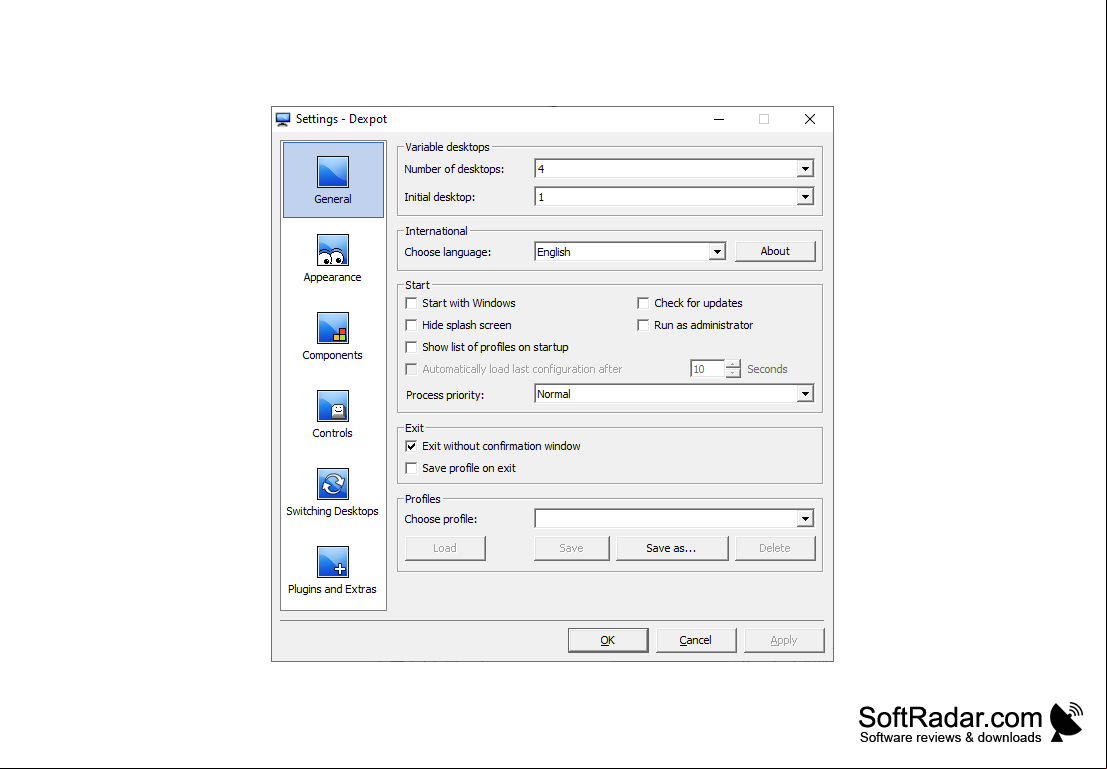Click the Delete profile button
Image resolution: width=1107 pixels, height=769 pixels.
point(774,548)
